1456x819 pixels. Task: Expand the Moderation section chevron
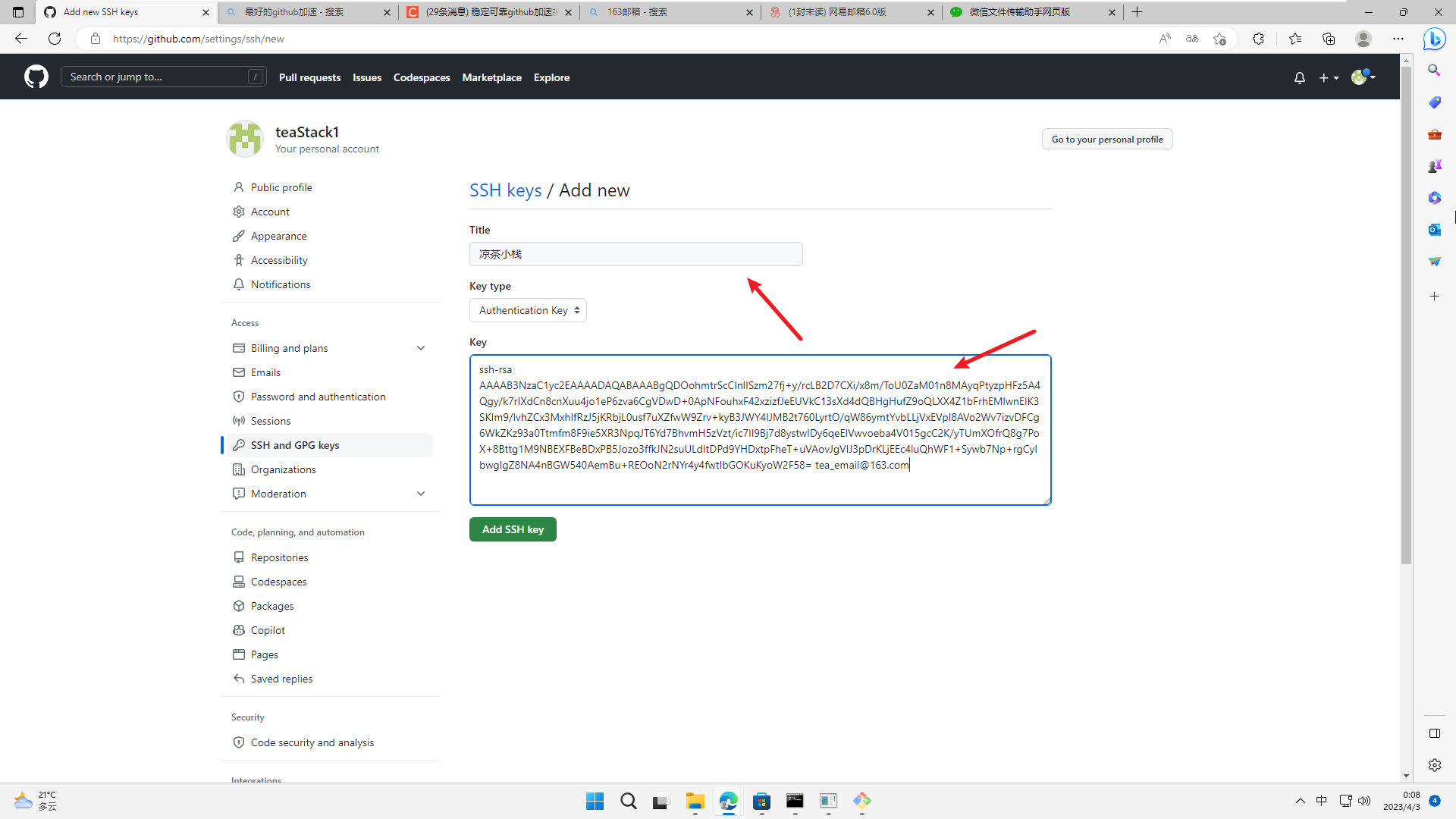pos(421,494)
